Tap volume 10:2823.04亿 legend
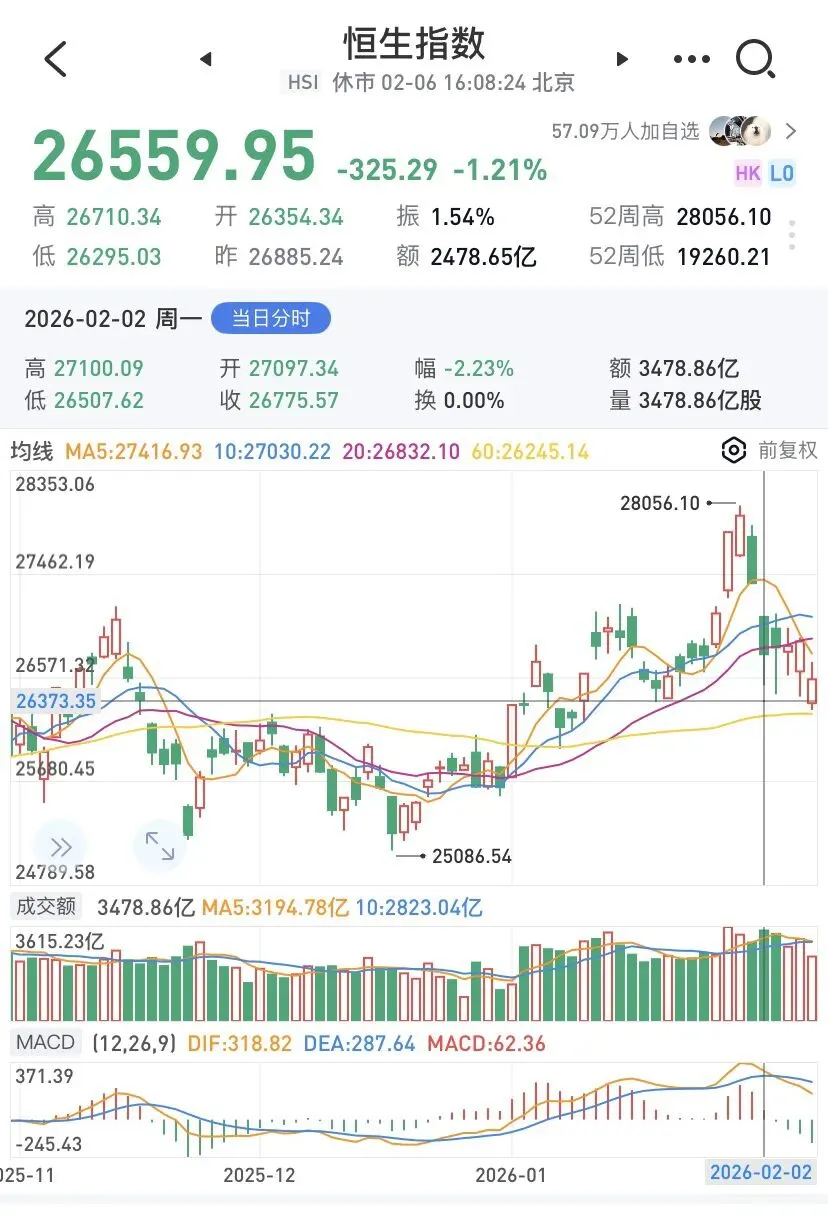828x1219 pixels. 420,908
